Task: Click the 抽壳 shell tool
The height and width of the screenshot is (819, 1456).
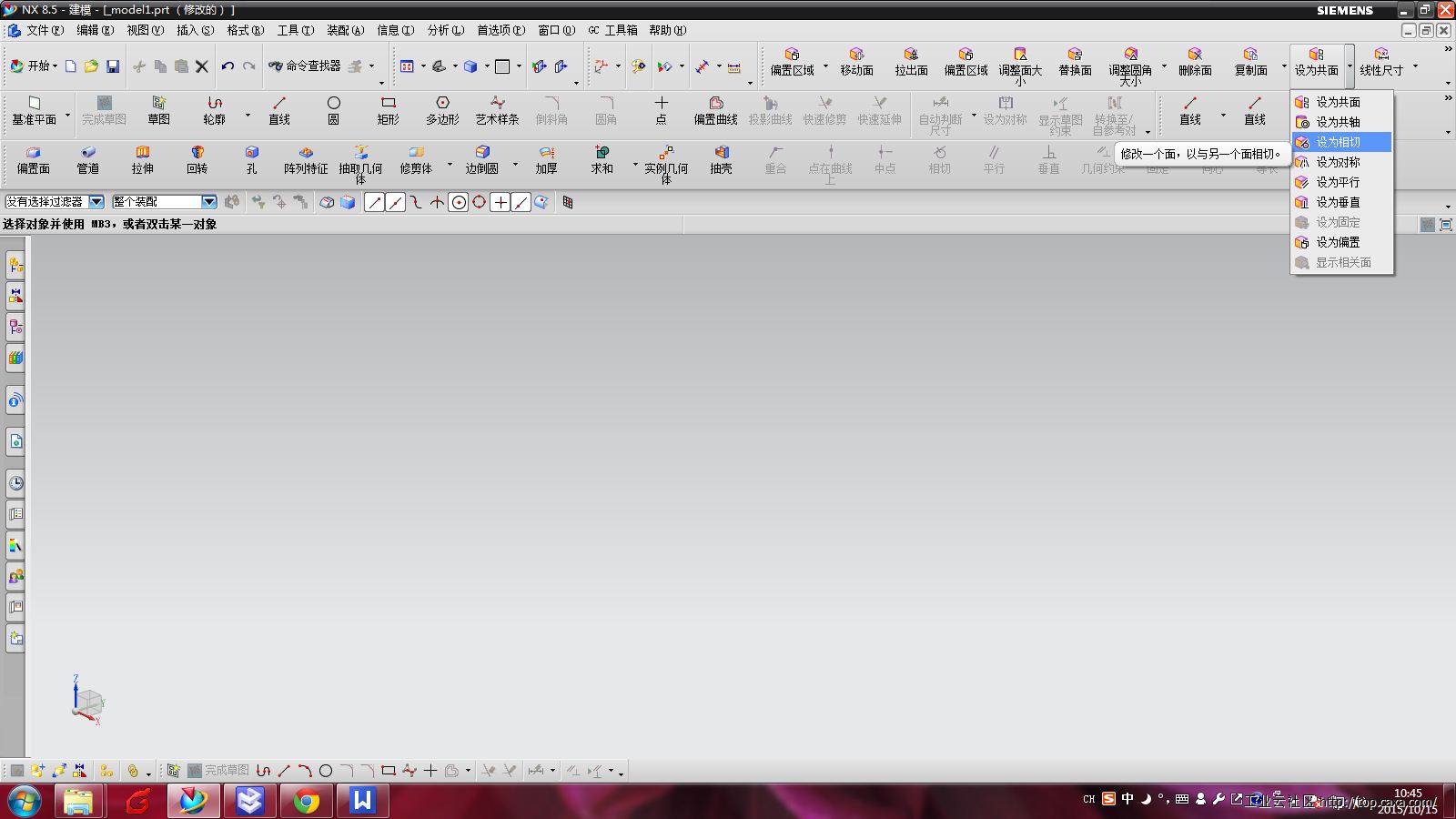Action: pos(721,160)
